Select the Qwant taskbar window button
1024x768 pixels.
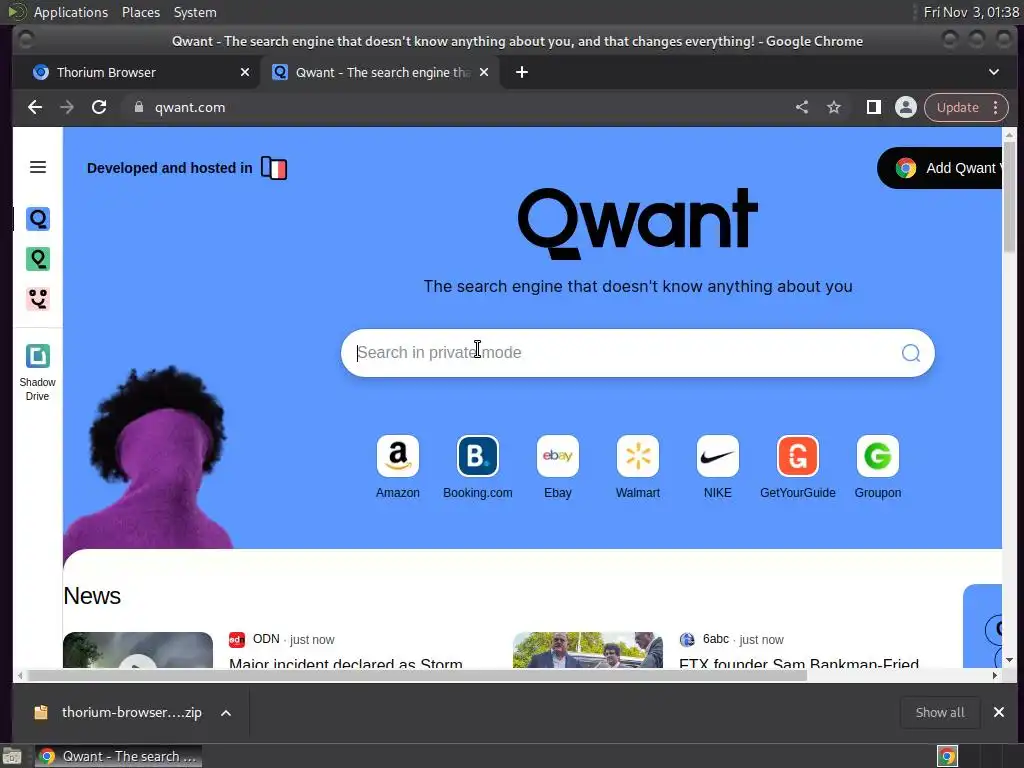(x=118, y=756)
